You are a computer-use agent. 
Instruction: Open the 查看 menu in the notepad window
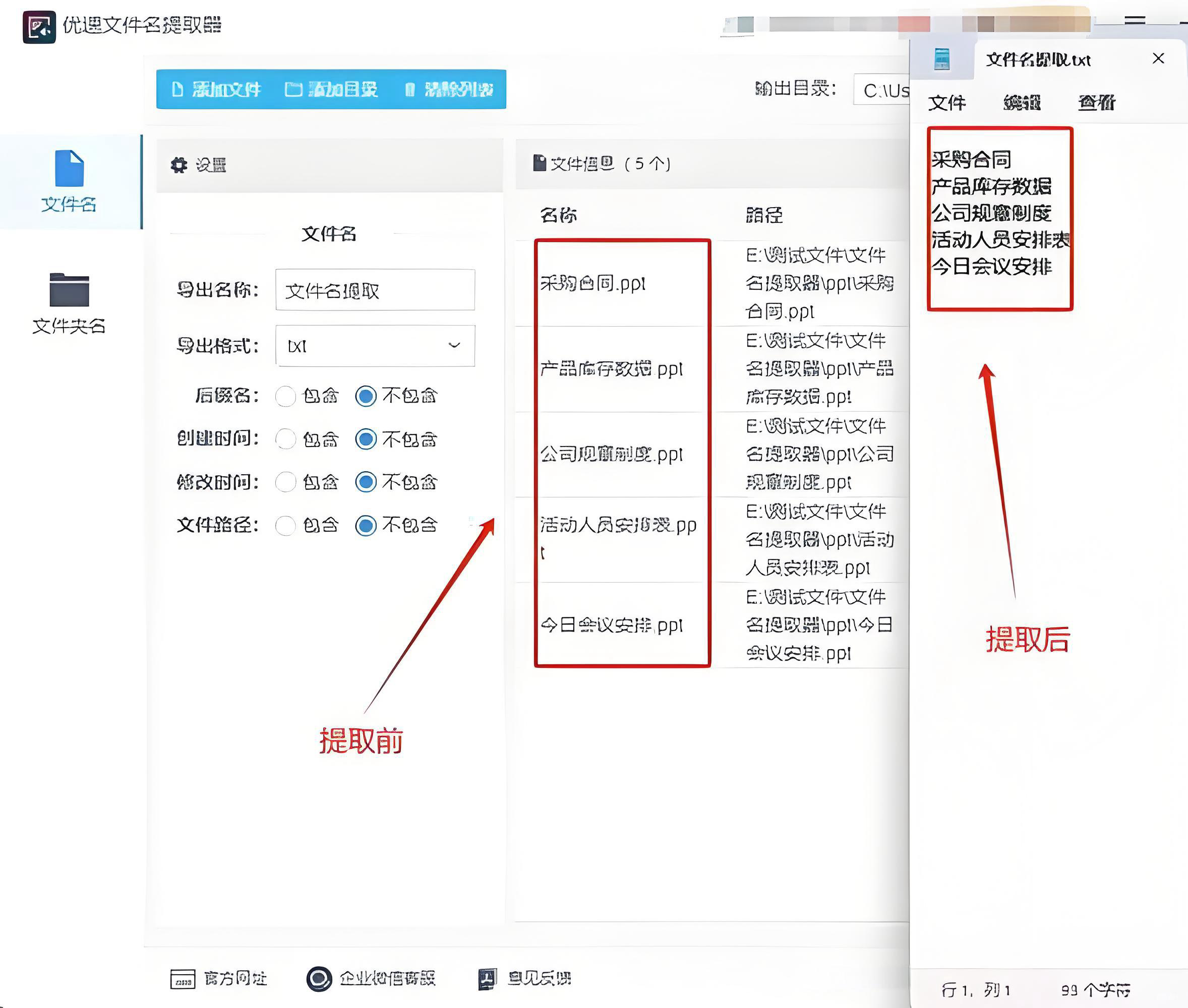(1097, 103)
